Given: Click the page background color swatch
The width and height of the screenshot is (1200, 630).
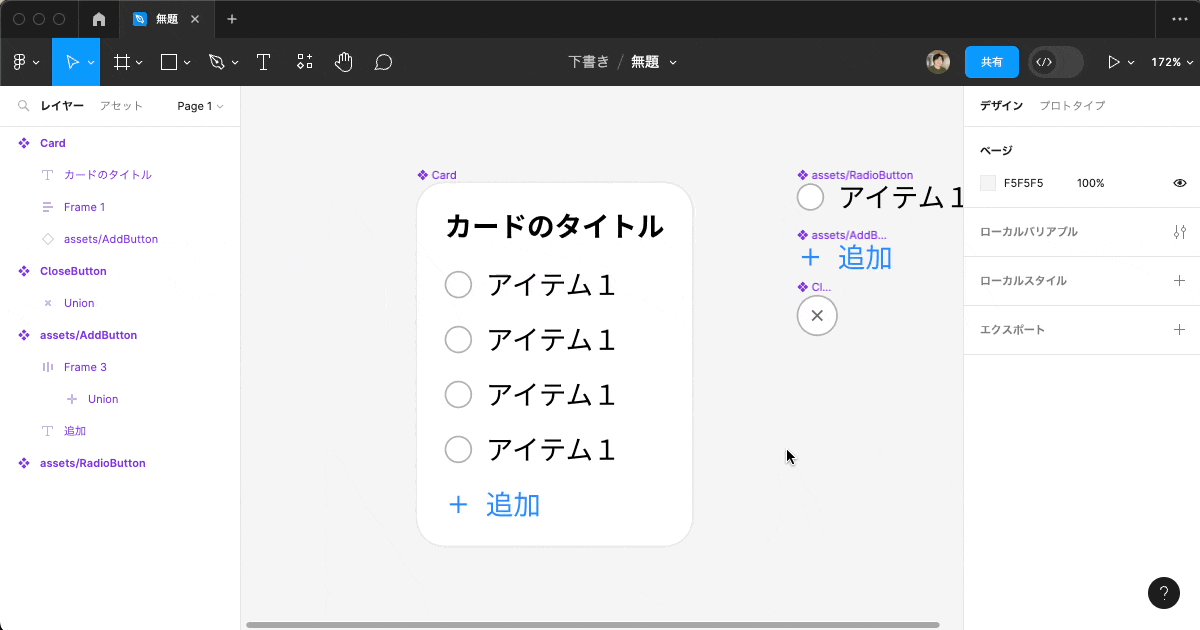Looking at the screenshot, I should click(988, 183).
